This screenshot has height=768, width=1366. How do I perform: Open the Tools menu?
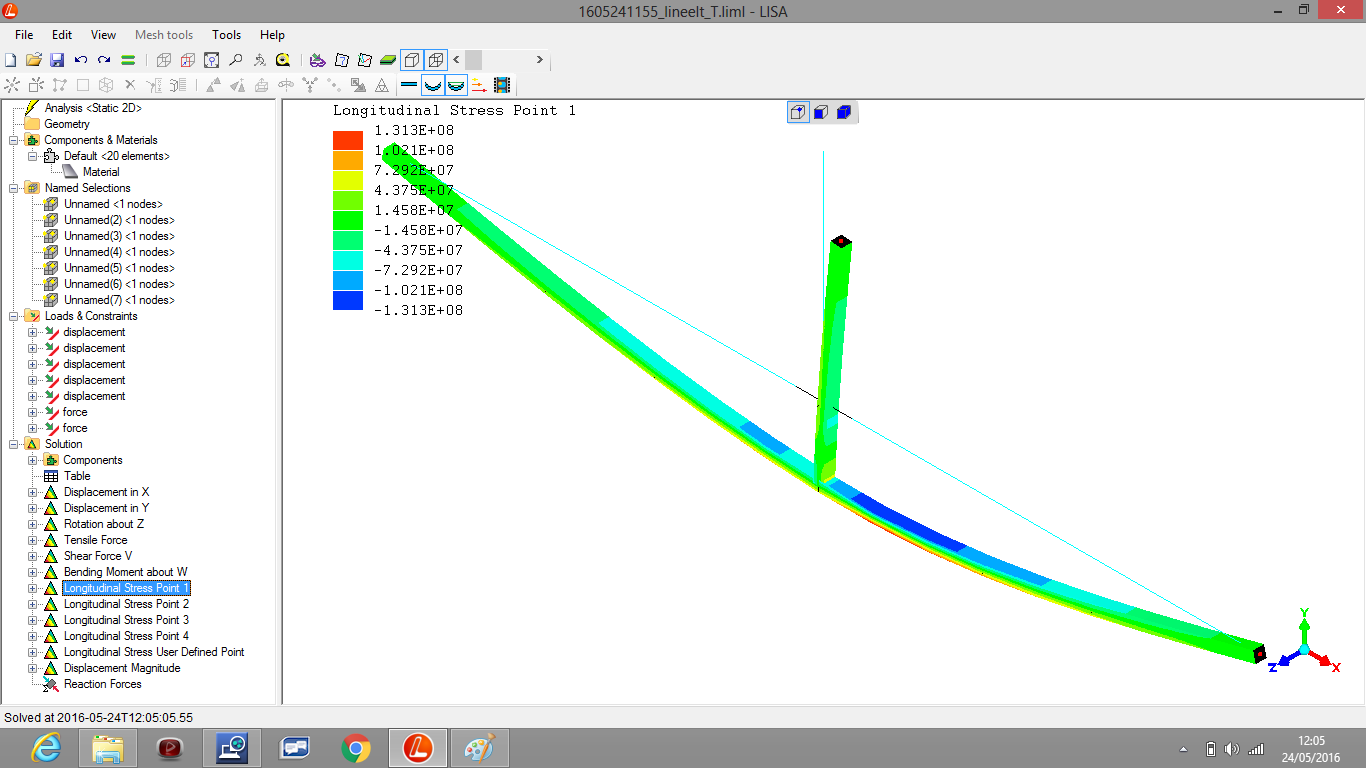(226, 35)
